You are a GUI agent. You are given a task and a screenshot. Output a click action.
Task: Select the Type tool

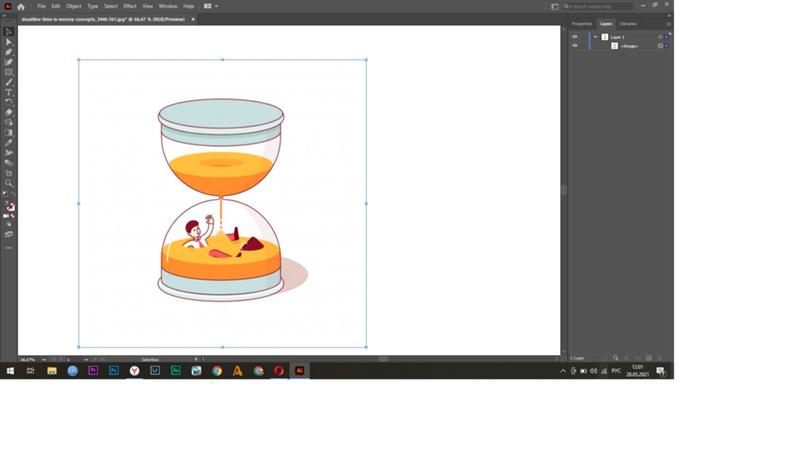[9, 92]
